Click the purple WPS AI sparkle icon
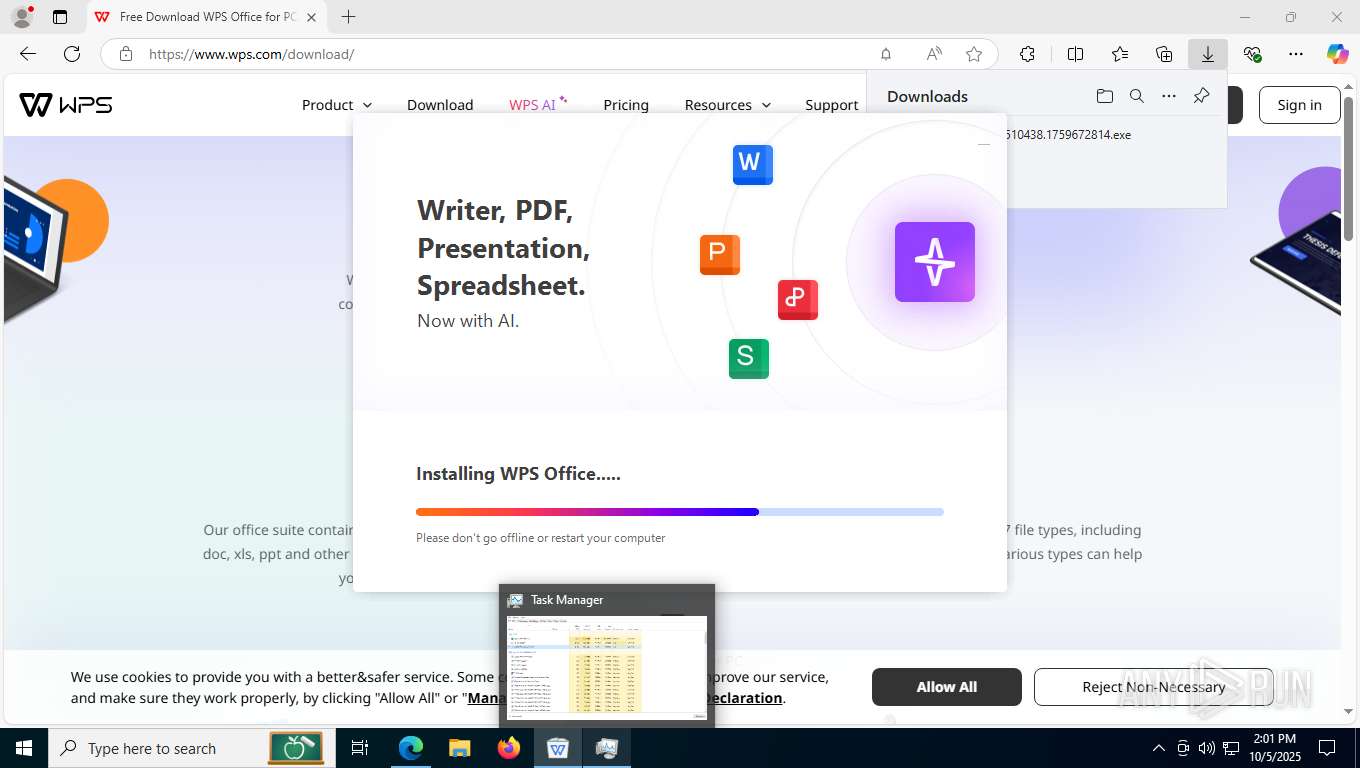1360x768 pixels. coord(935,262)
